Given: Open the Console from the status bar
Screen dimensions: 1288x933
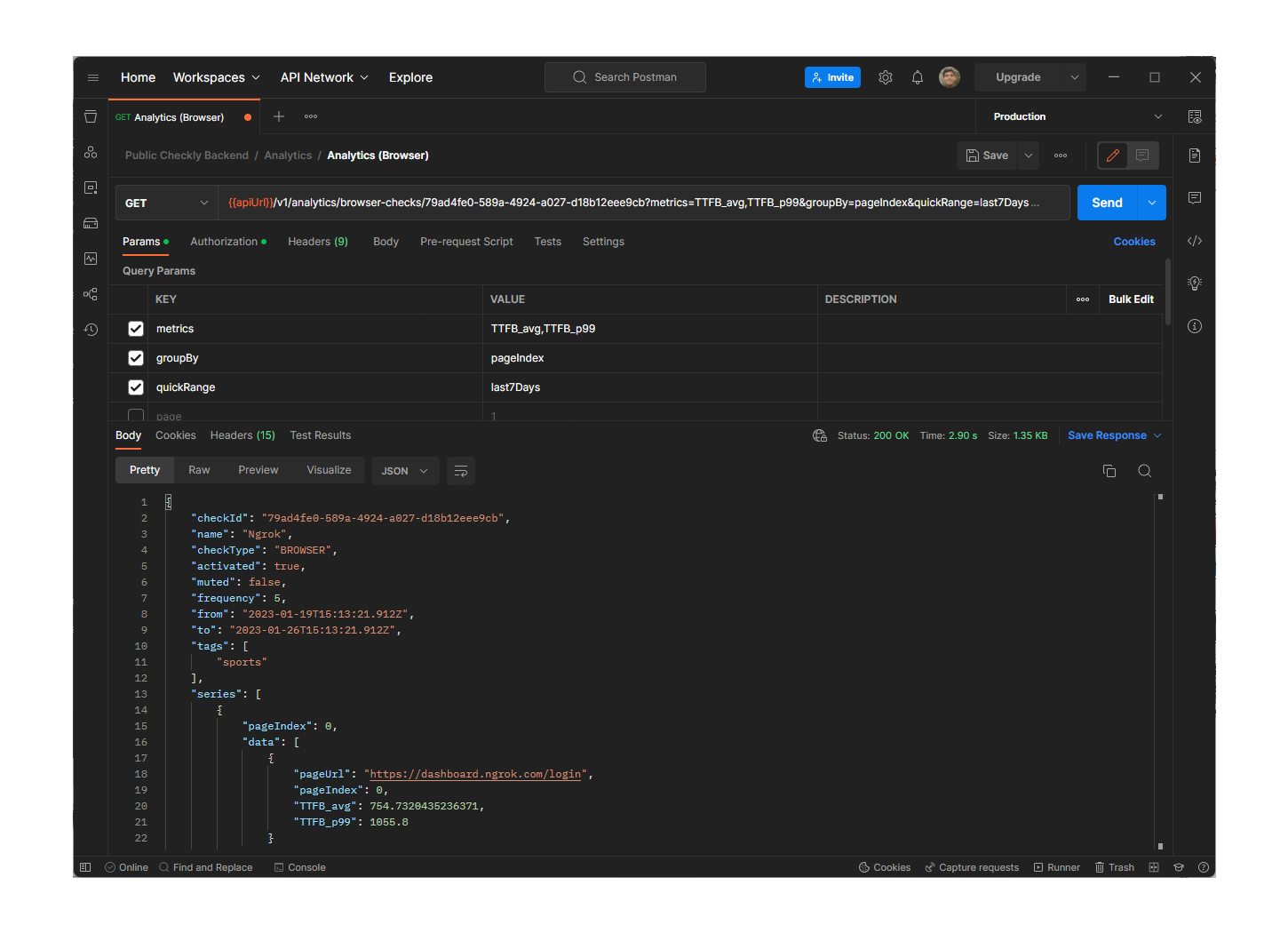Looking at the screenshot, I should point(300,867).
